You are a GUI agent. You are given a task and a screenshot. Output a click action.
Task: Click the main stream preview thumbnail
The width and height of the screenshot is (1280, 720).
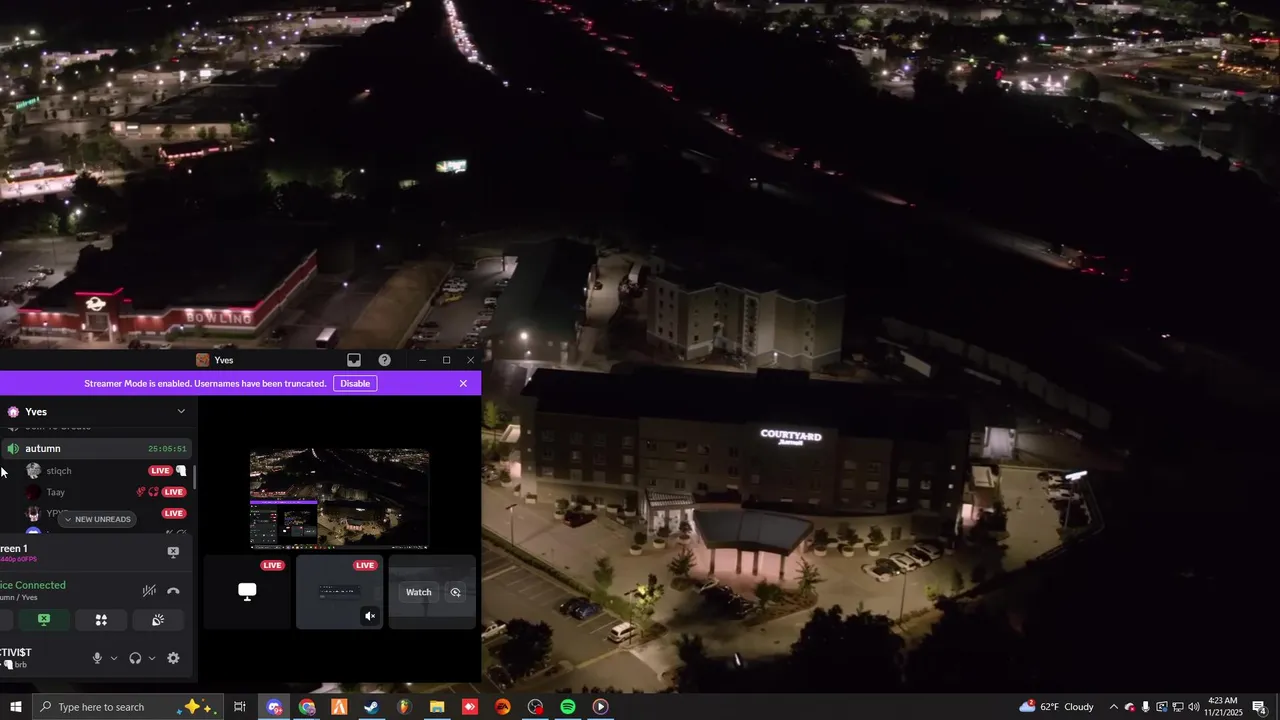pos(340,499)
